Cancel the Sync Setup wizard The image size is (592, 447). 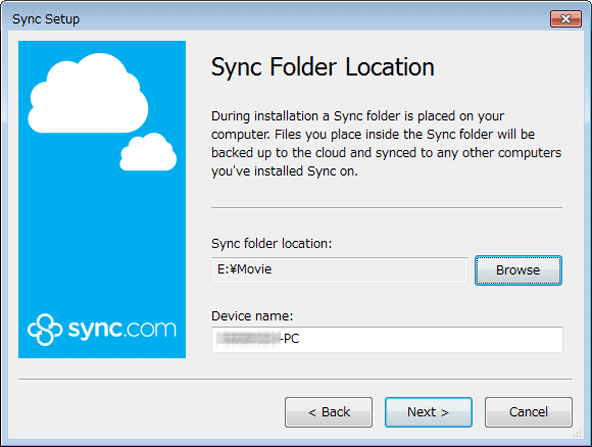(529, 412)
